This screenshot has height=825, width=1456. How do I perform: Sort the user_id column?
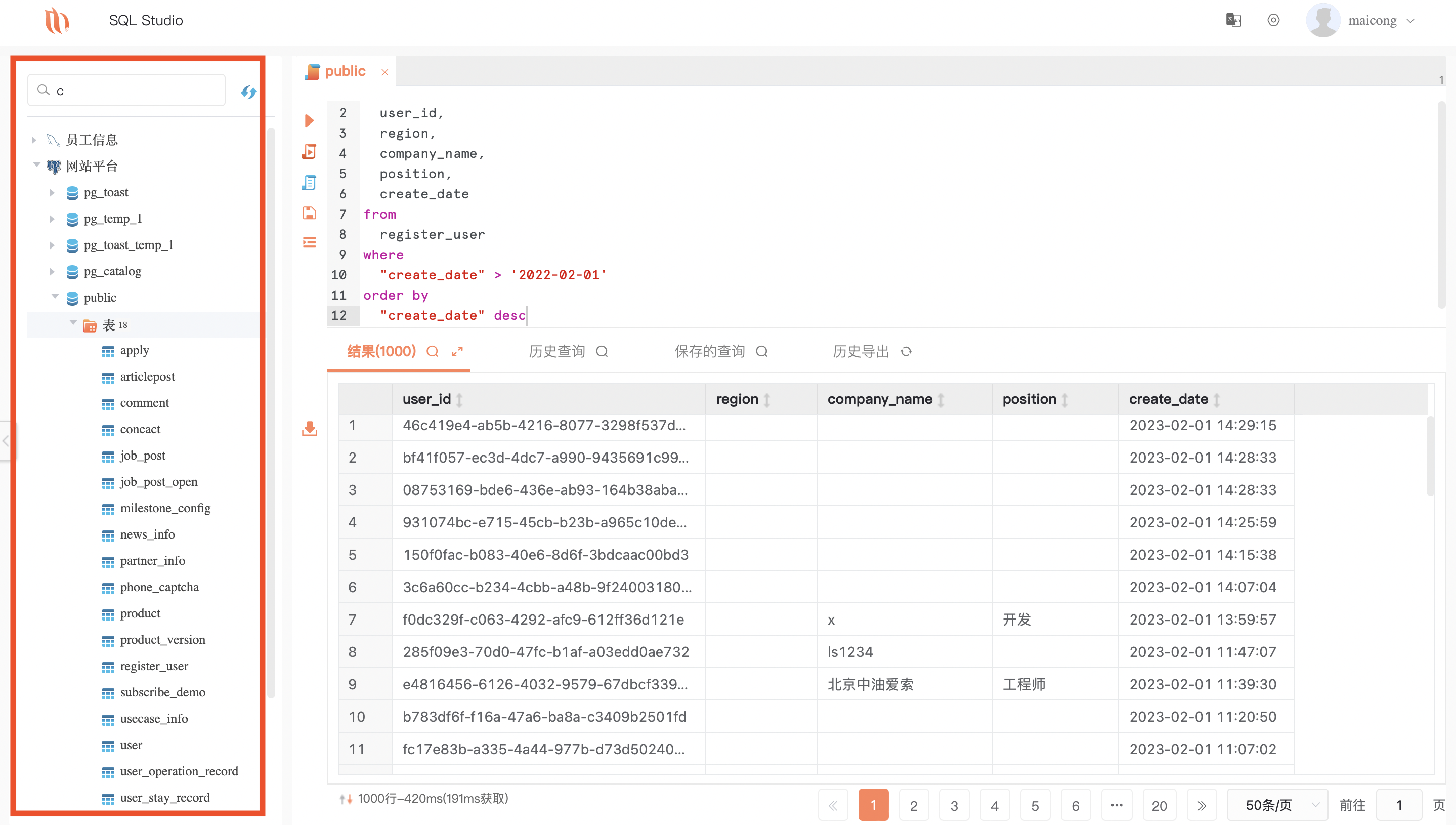click(x=459, y=399)
